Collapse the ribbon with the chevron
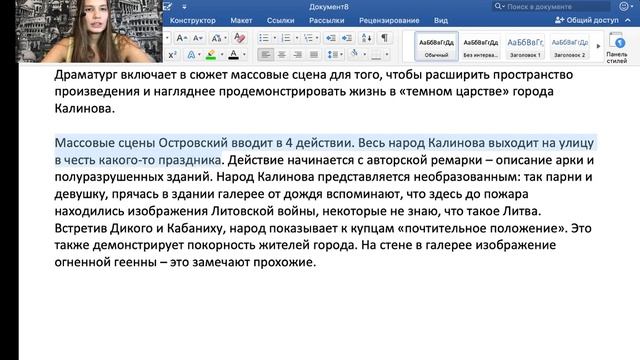The height and width of the screenshot is (360, 640). click(628, 20)
